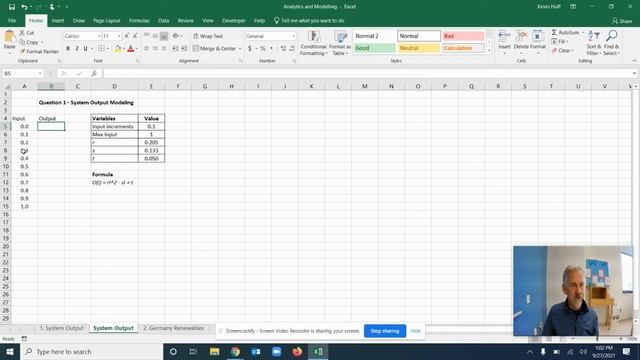Click the Orientation text angle icon
640x360 pixels.
point(176,36)
